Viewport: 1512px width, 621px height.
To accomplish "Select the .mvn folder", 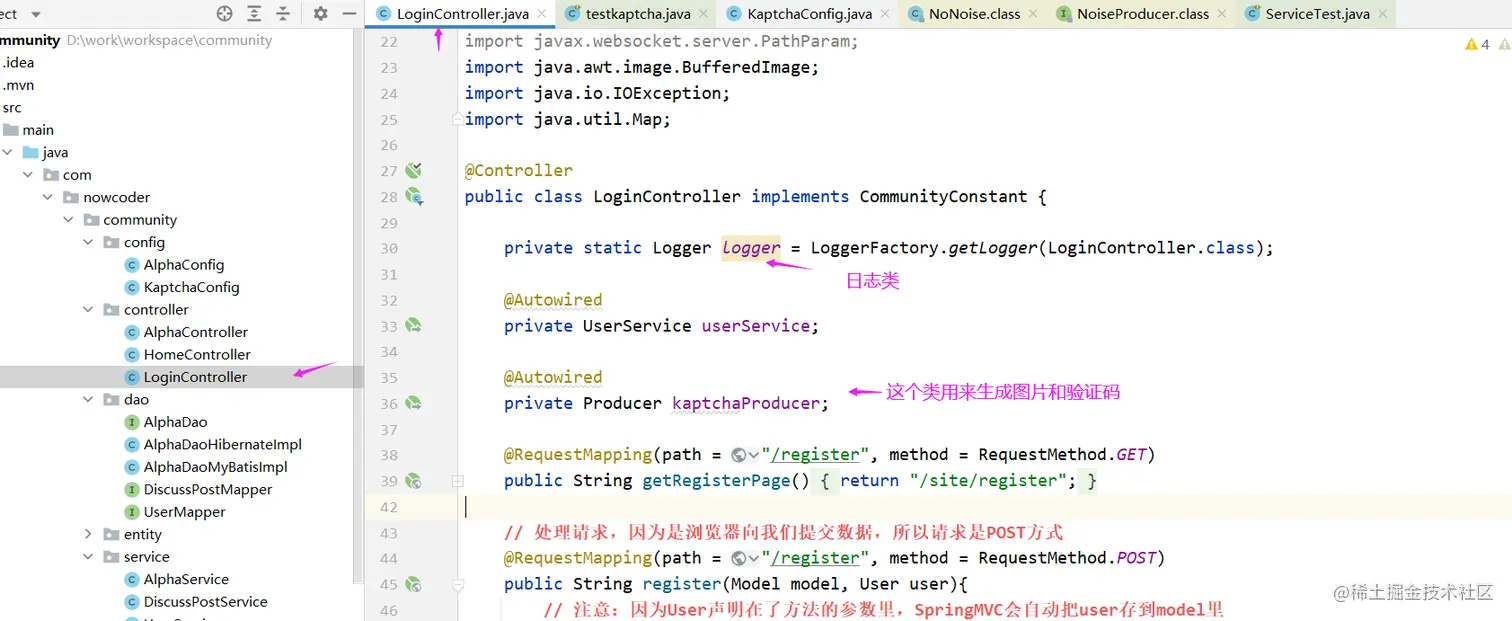I will point(18,85).
